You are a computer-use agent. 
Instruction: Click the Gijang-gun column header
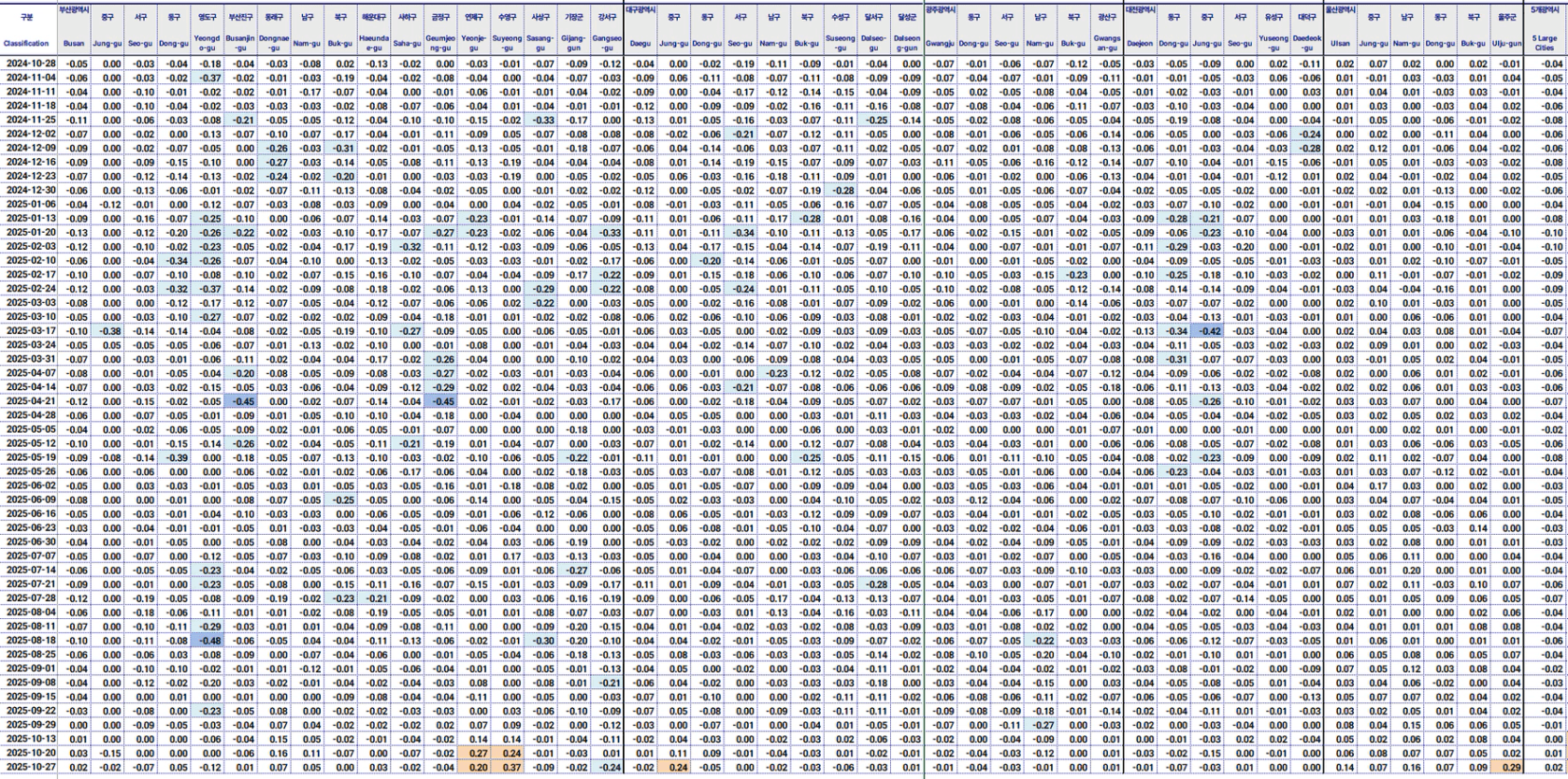click(x=574, y=43)
